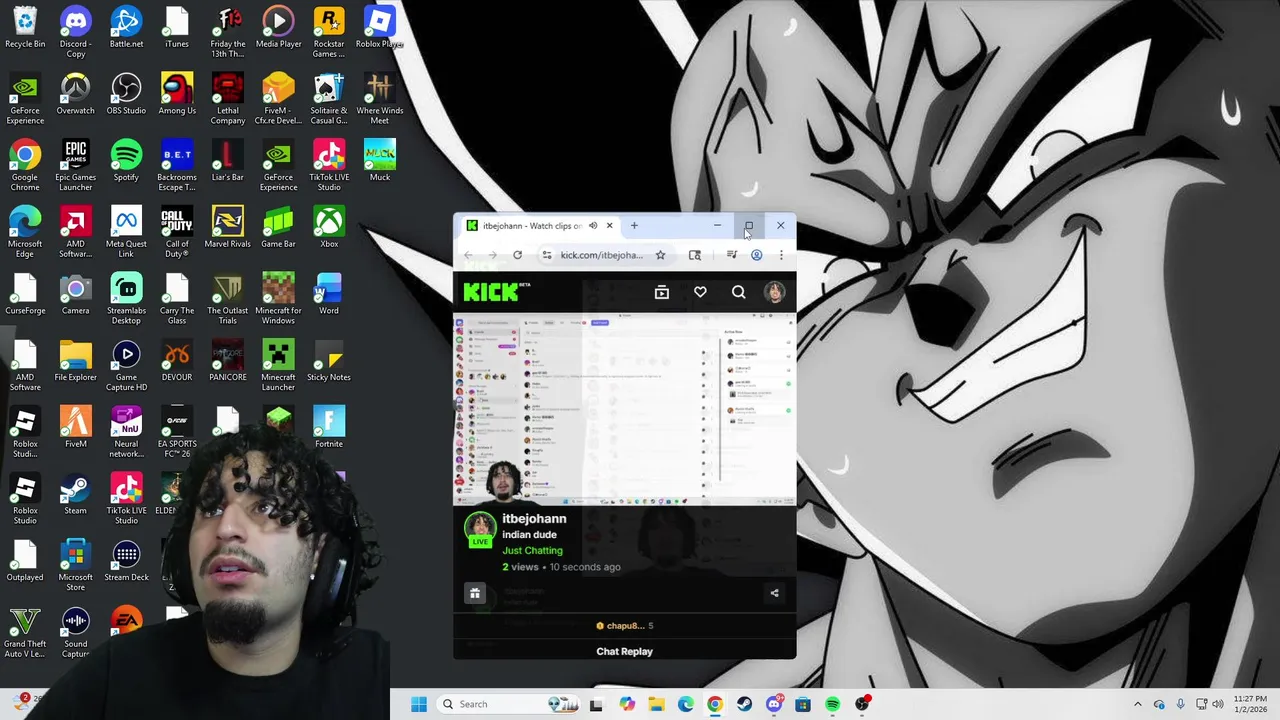
Task: Click the Kick heart favorites icon
Action: [x=700, y=292]
